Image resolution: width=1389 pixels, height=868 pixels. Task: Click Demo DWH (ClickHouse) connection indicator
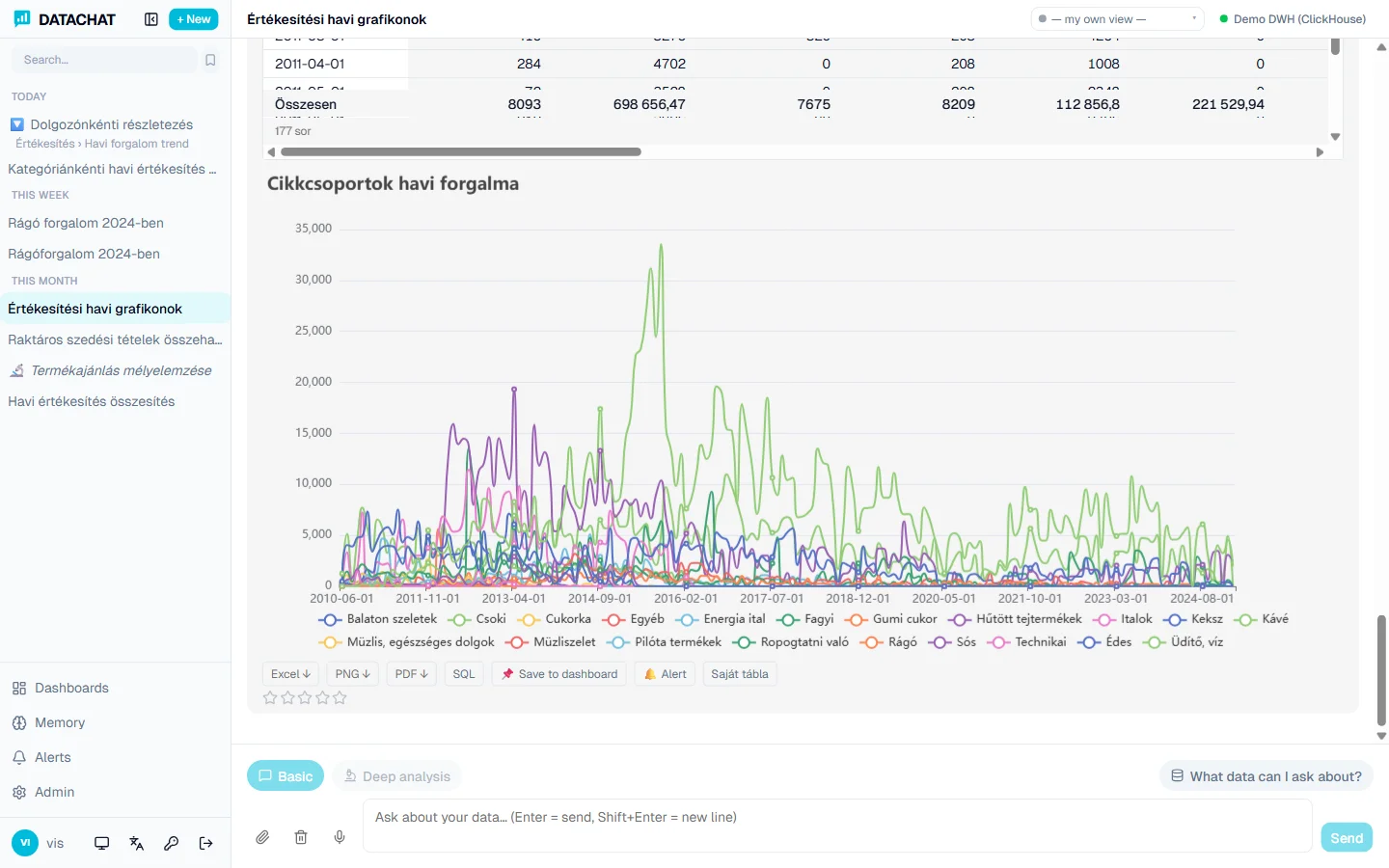click(1293, 19)
